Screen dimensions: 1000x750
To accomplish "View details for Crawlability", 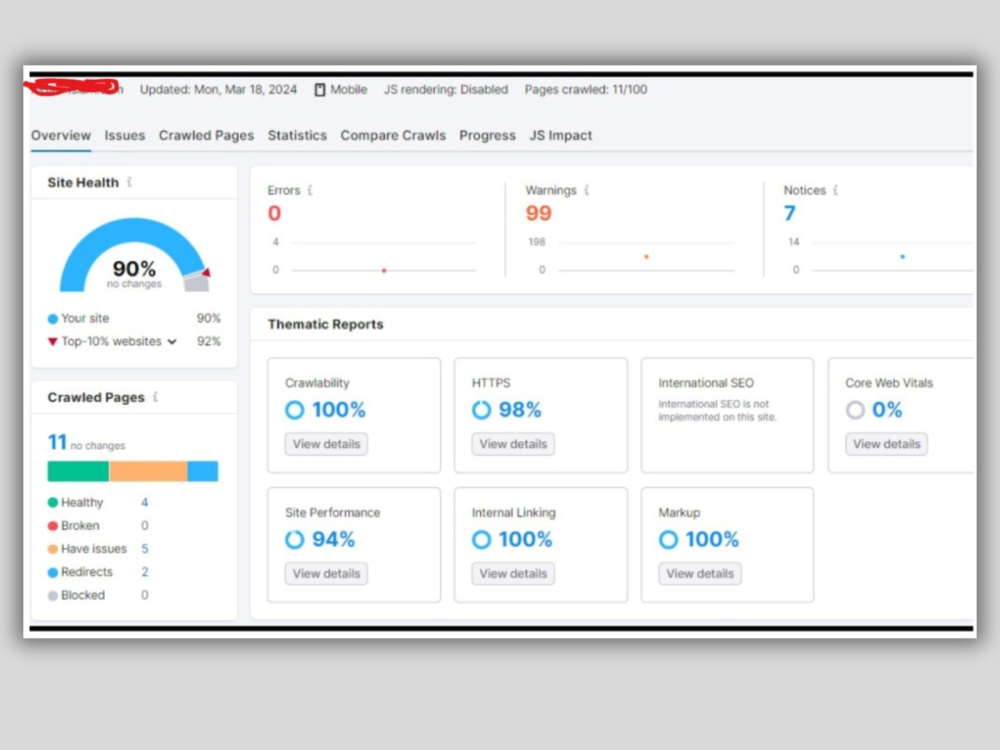I will click(326, 444).
